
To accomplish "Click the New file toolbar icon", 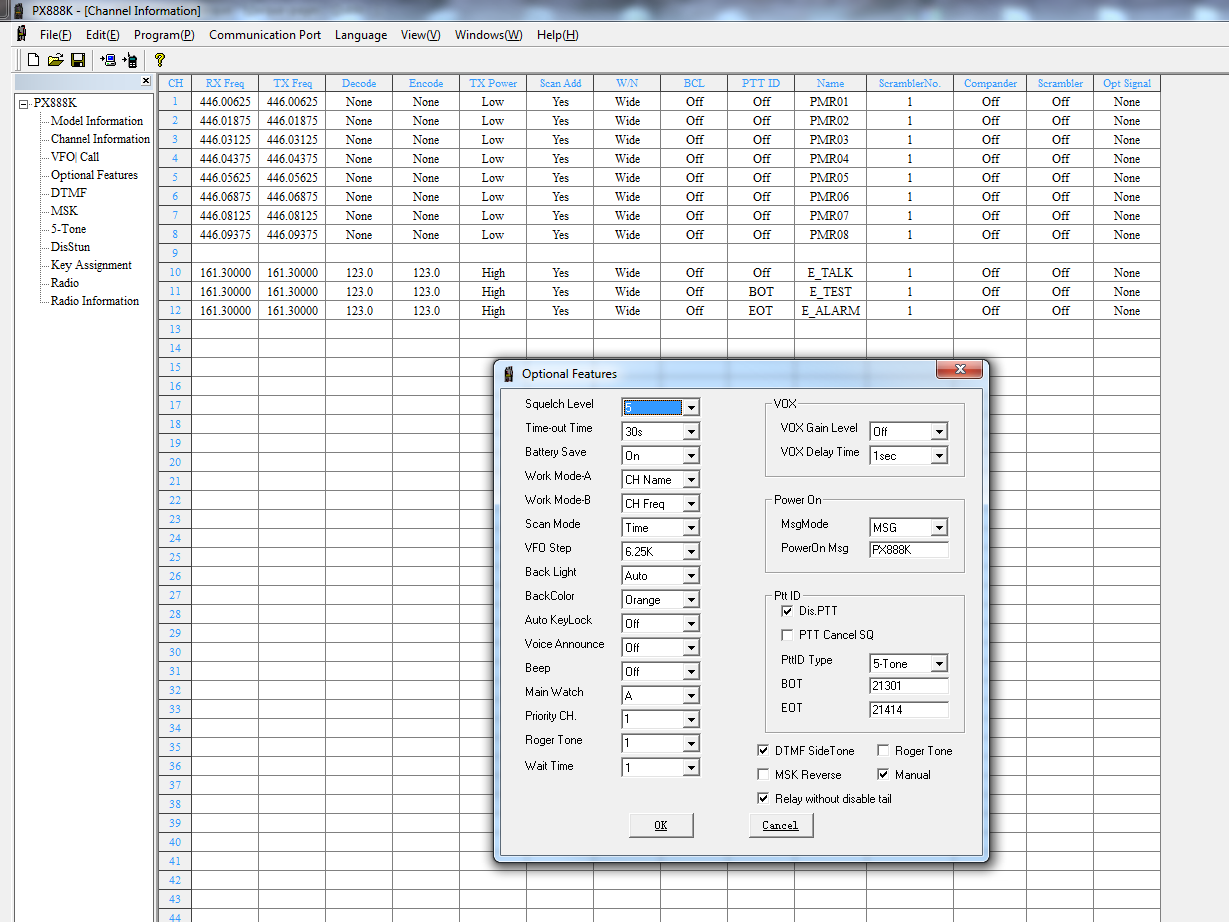I will [x=33, y=60].
